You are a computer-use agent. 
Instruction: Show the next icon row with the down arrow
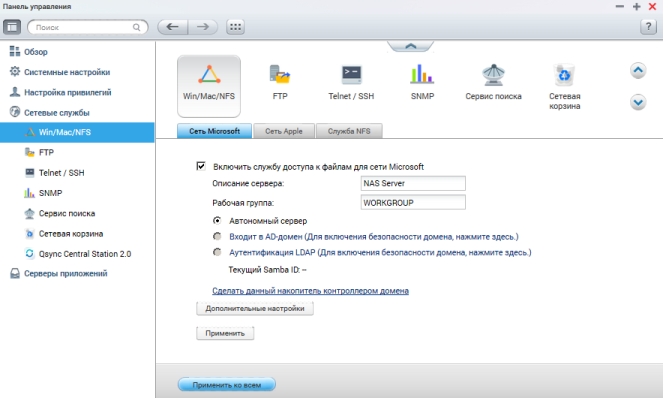638,102
